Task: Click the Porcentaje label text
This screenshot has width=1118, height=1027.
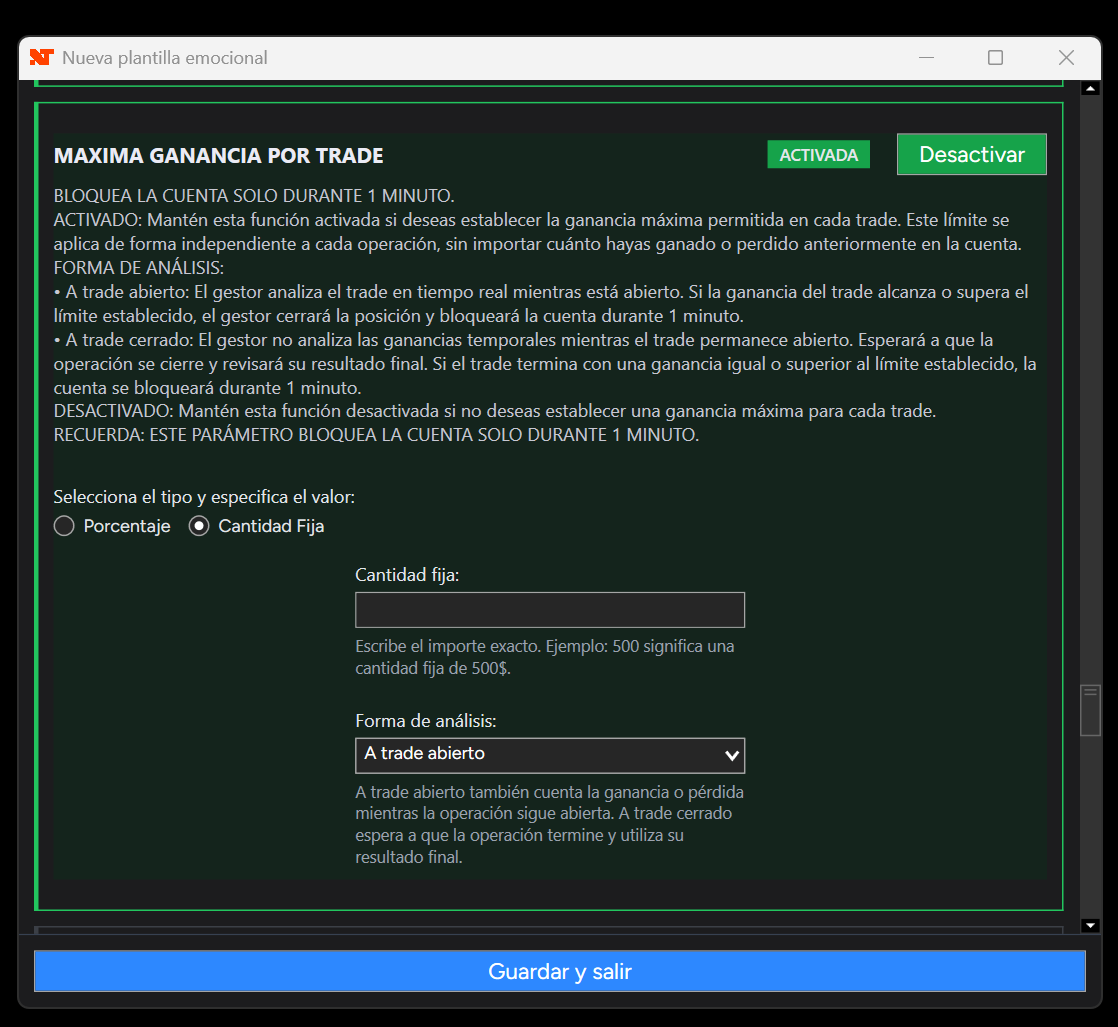Action: (x=127, y=526)
